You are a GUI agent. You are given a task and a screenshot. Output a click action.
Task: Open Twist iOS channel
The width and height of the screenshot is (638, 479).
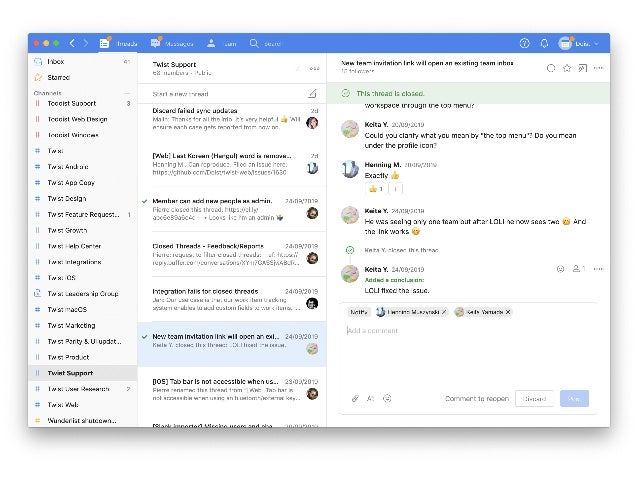click(x=83, y=278)
